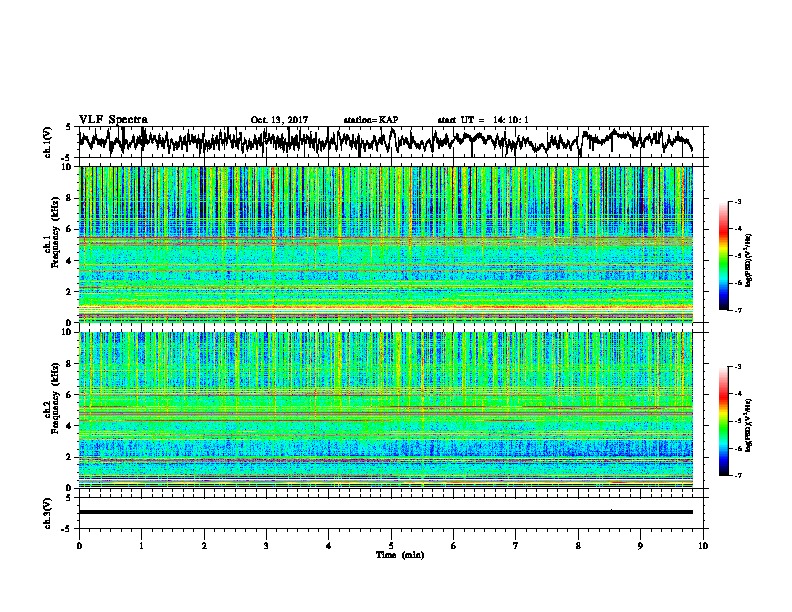Image resolution: width=792 pixels, height=612 pixels.
Task: Click the "10" tick on the time axis
Action: [x=703, y=546]
